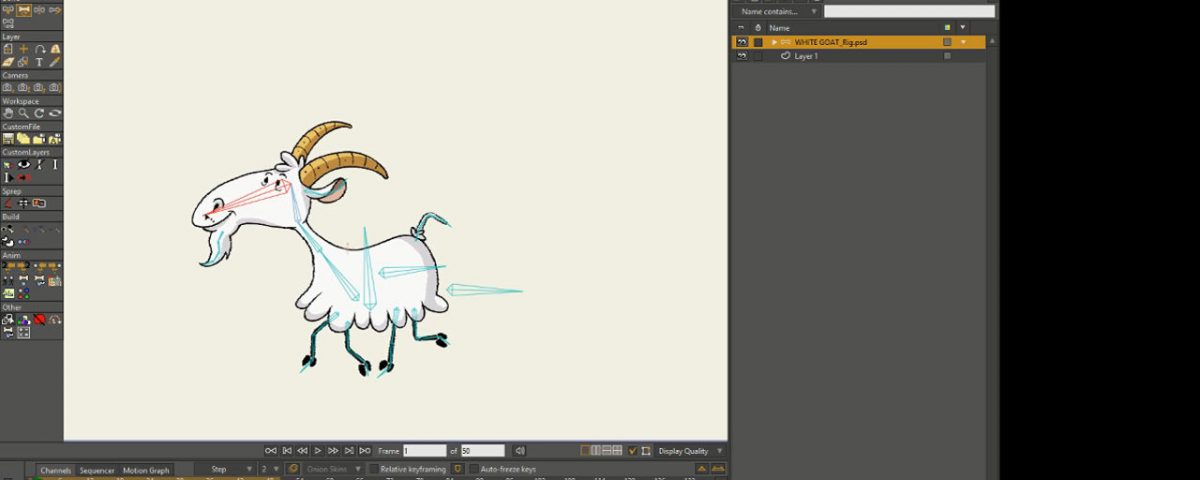The image size is (1200, 480).
Task: Click the last camera tool under Camera
Action: 55,87
